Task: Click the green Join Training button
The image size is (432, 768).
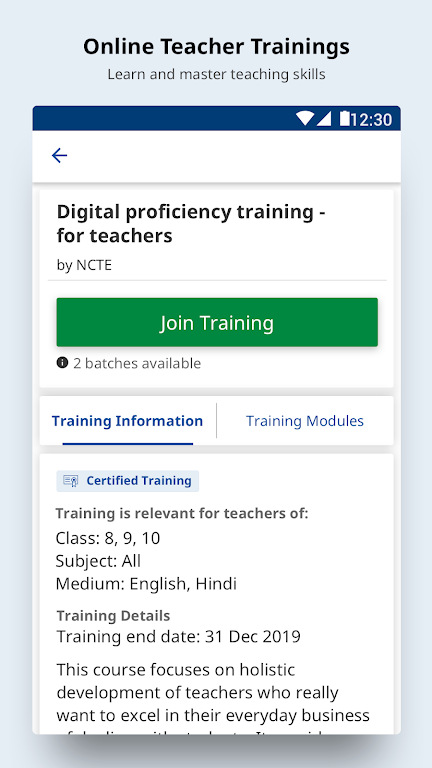Action: pos(217,322)
